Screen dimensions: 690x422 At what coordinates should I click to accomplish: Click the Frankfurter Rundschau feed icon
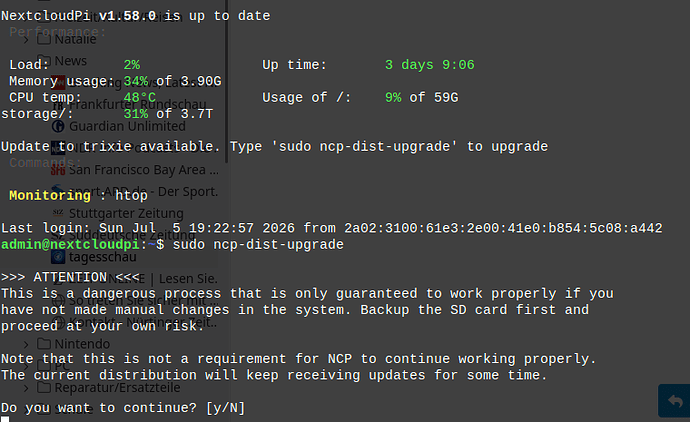click(x=58, y=105)
